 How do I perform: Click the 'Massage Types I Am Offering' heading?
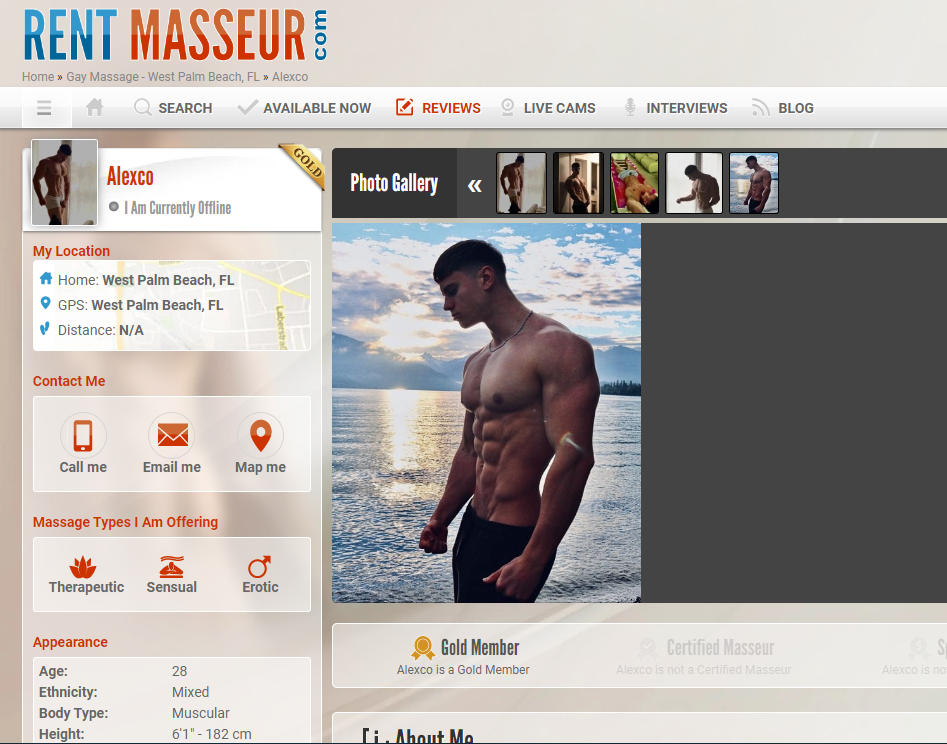(x=126, y=522)
